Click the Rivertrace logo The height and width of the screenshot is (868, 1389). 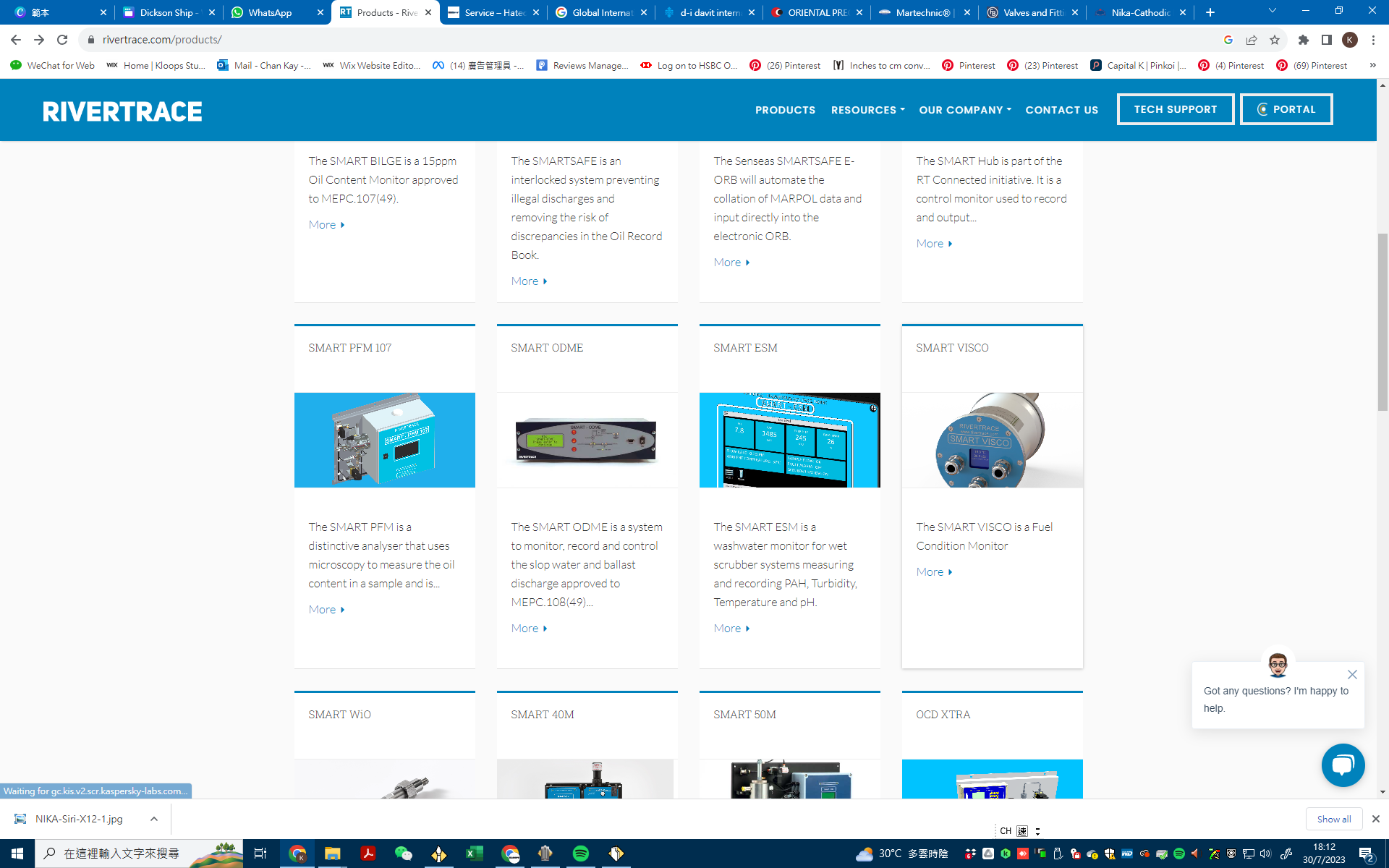point(122,111)
